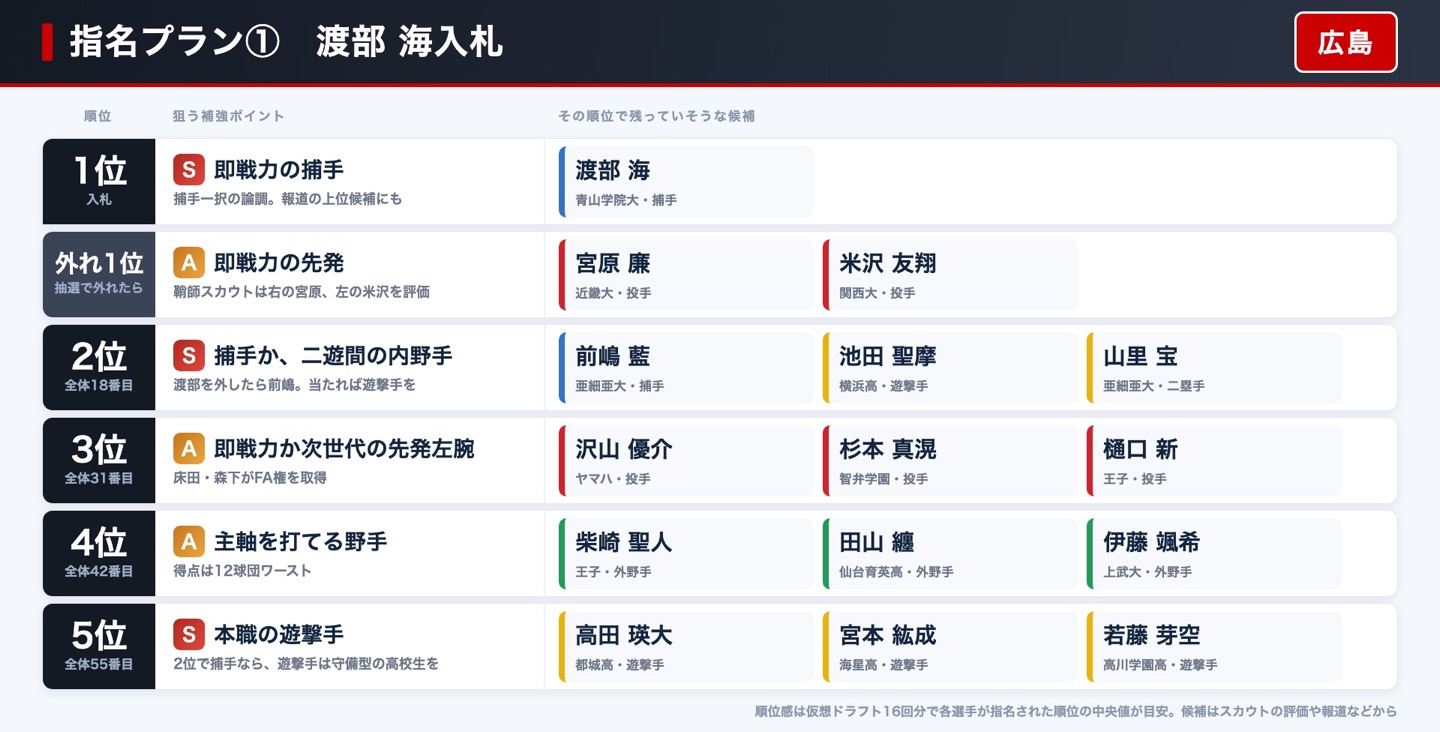
Task: Select the 3位 全体31番目 rank tile
Action: (x=99, y=461)
